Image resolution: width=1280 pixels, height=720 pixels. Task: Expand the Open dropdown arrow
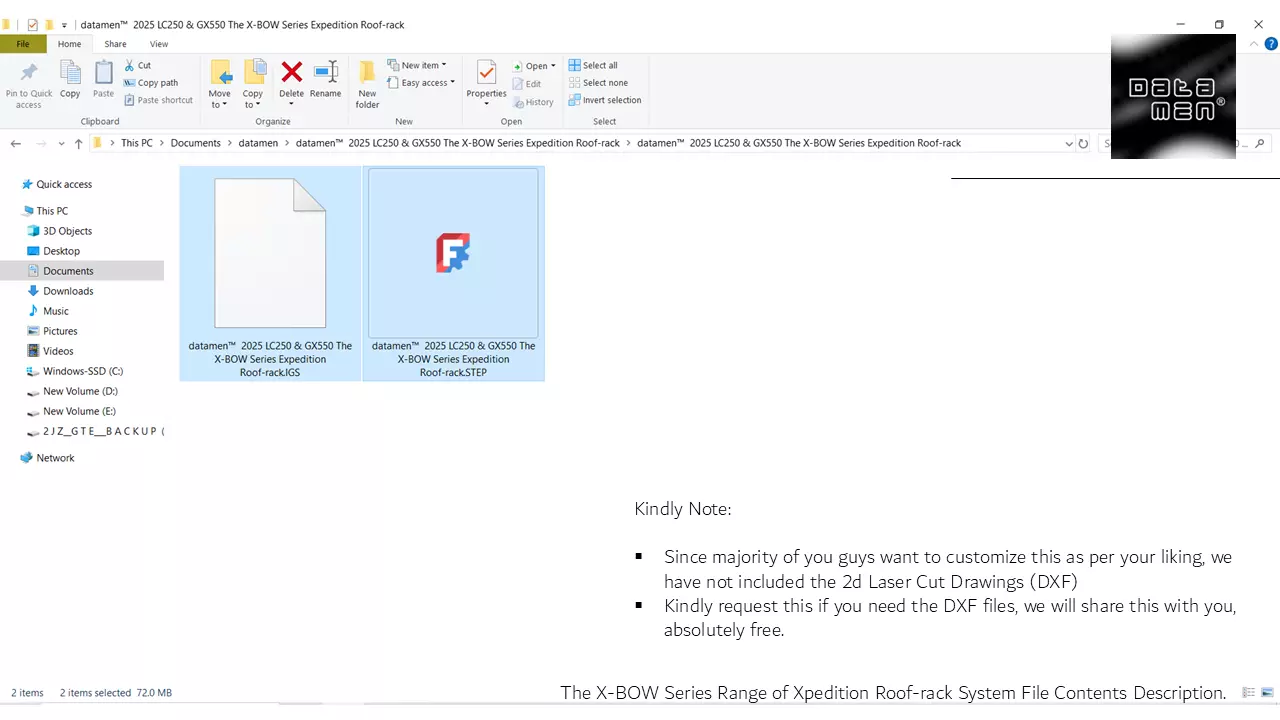pyautogui.click(x=553, y=66)
